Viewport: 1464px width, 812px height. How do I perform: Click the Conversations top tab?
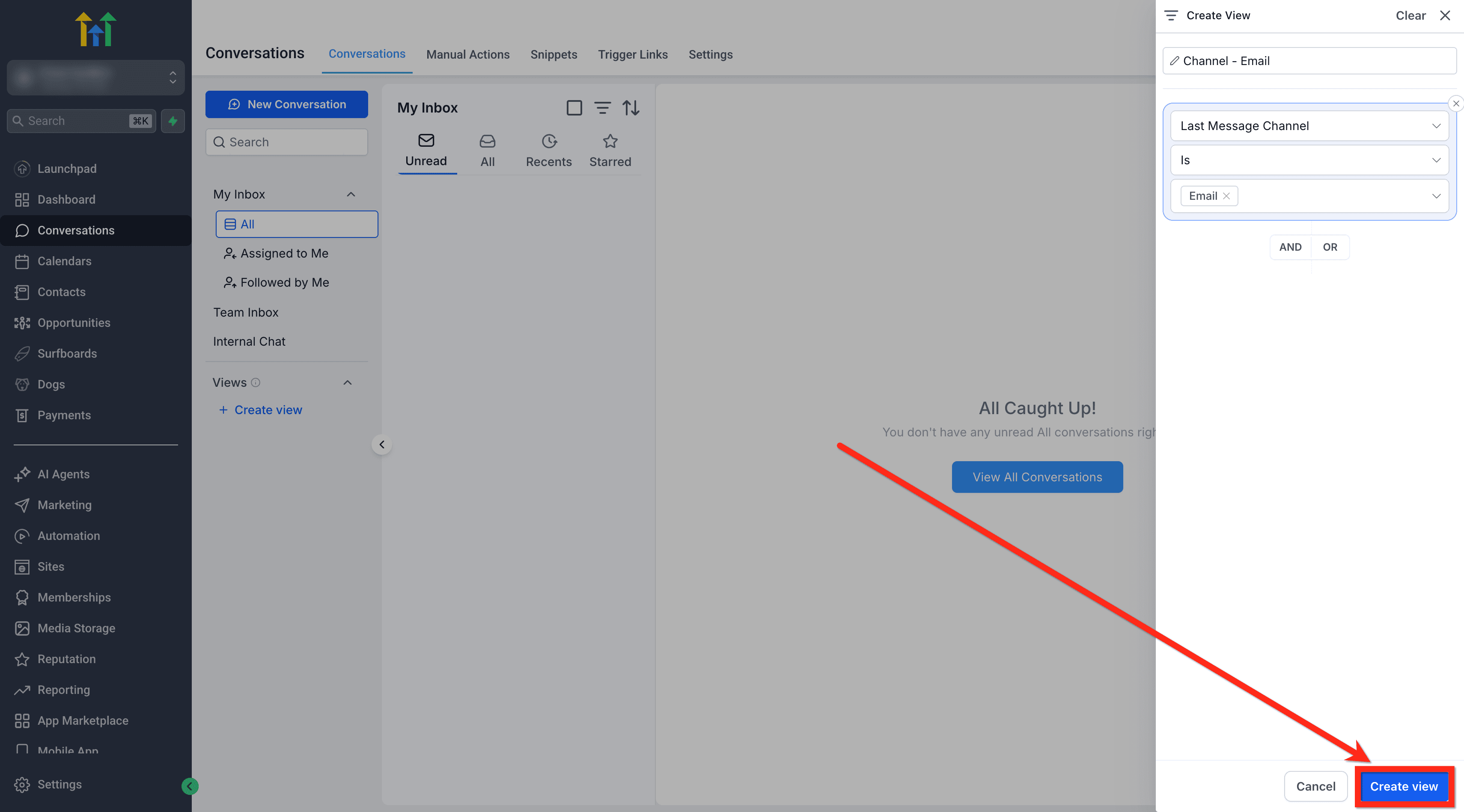click(x=366, y=54)
